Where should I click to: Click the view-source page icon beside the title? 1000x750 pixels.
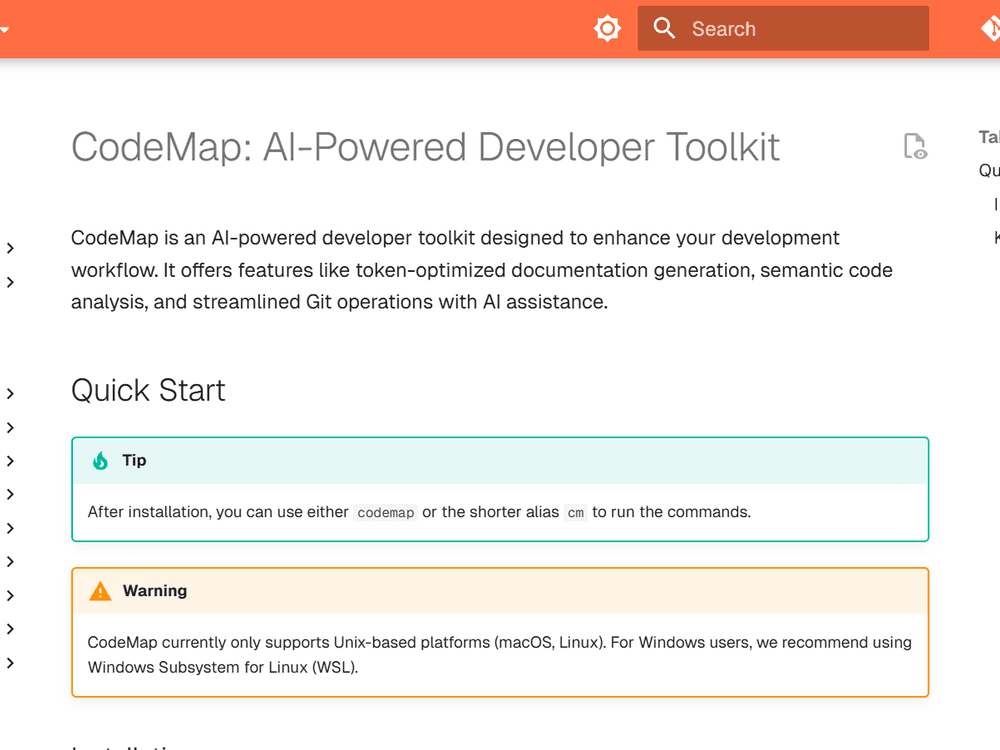(x=915, y=146)
